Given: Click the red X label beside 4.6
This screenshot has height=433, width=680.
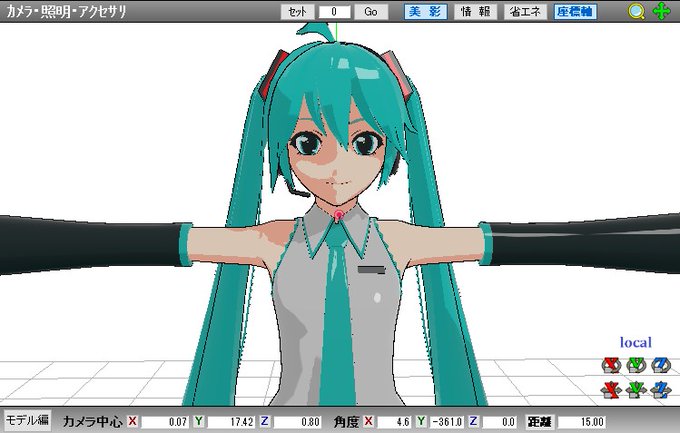Looking at the screenshot, I should click(x=369, y=421).
